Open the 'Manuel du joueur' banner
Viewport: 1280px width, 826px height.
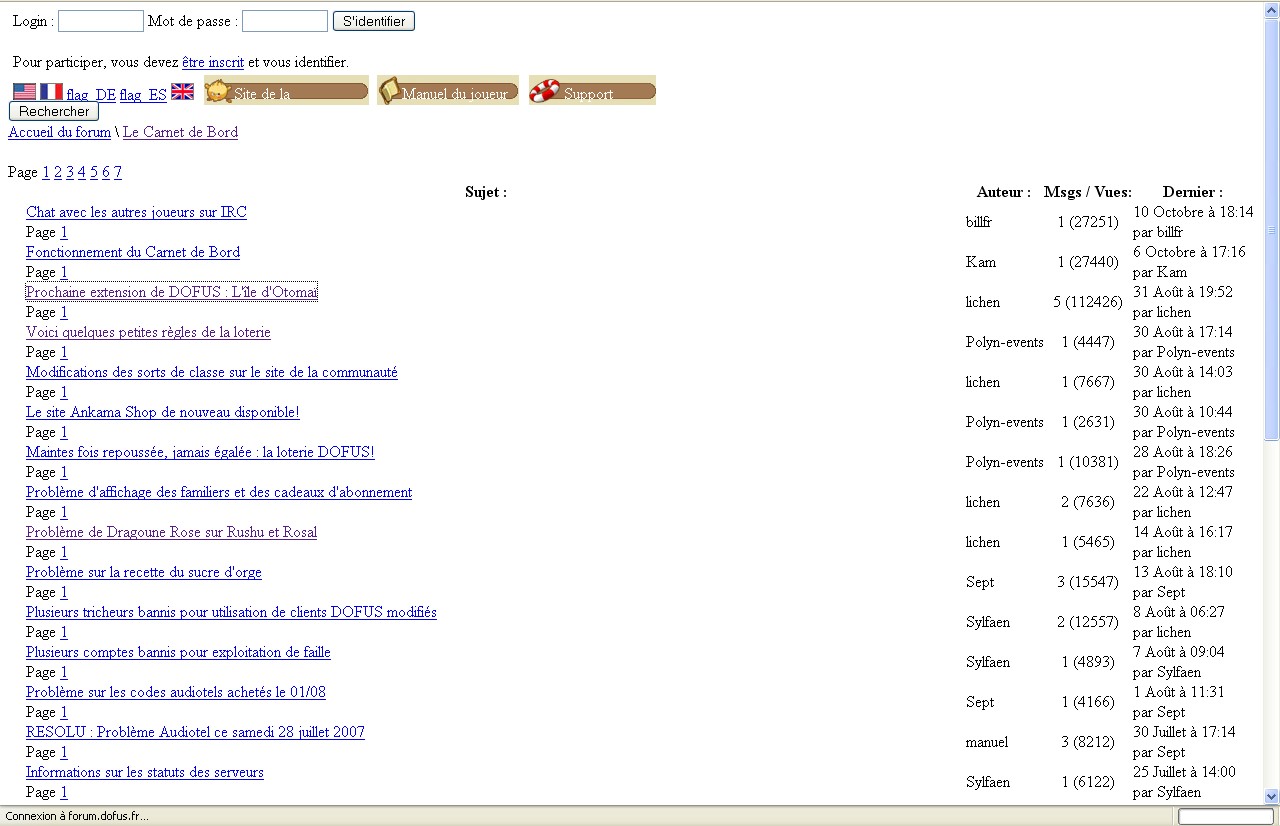coord(448,90)
